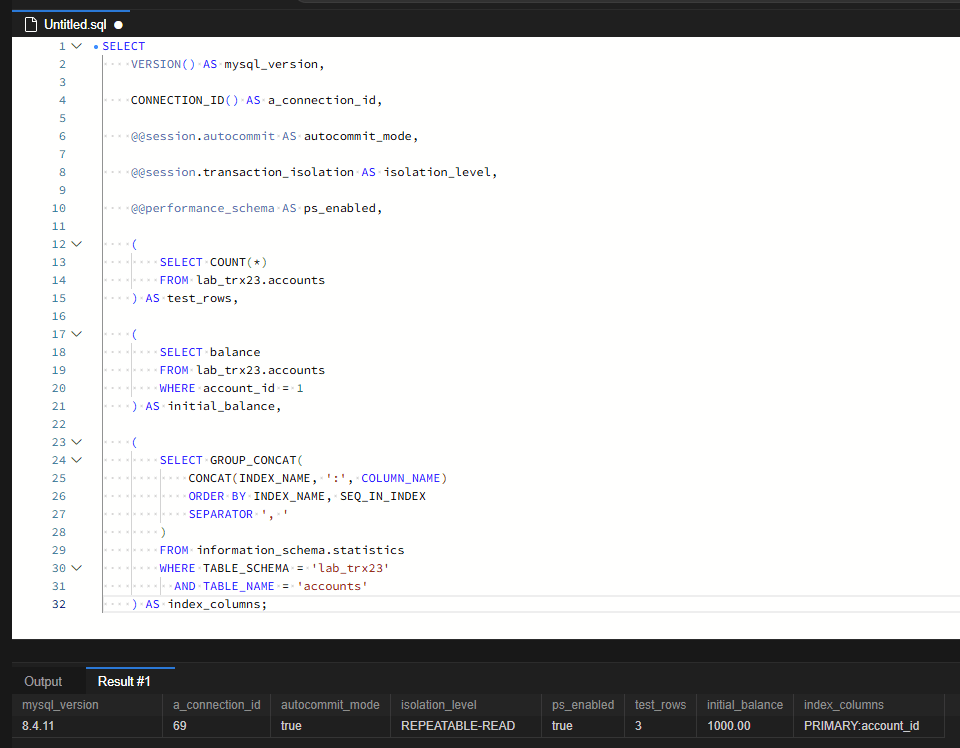Screen dimensions: 960x748
Task: Click the unsaved-changes dot on Untitled.sql tab
Action: tap(118, 25)
